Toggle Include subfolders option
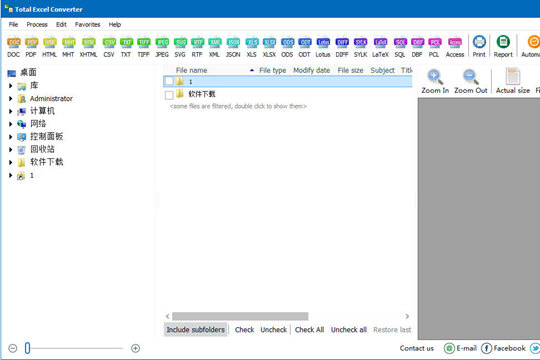This screenshot has width=540, height=360. point(196,330)
